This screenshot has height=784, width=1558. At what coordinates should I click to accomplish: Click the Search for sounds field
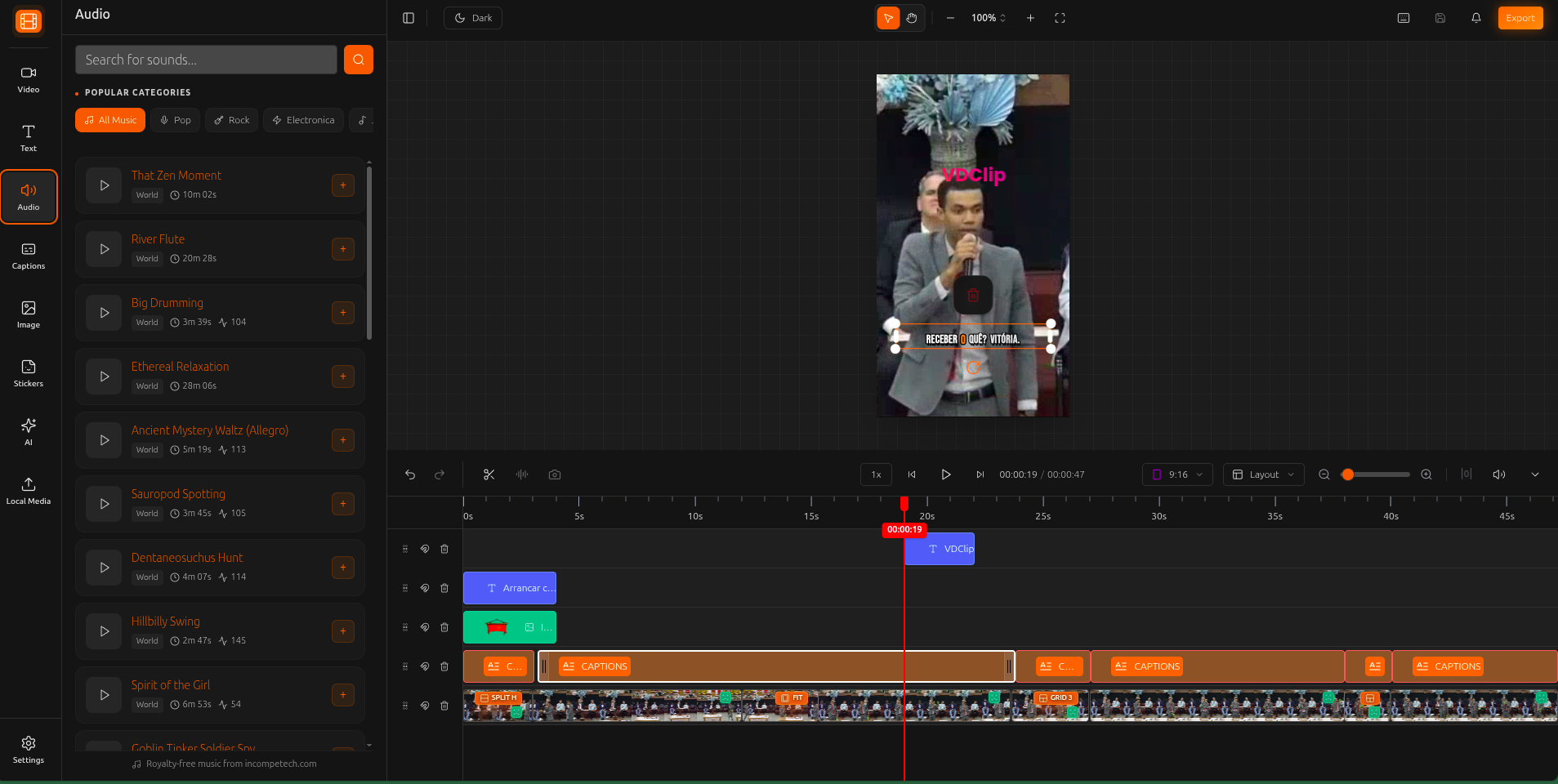[206, 60]
